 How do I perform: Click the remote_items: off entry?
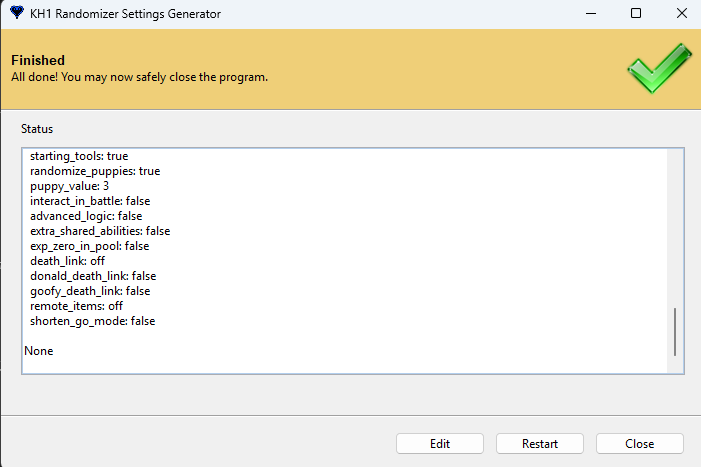tap(76, 306)
